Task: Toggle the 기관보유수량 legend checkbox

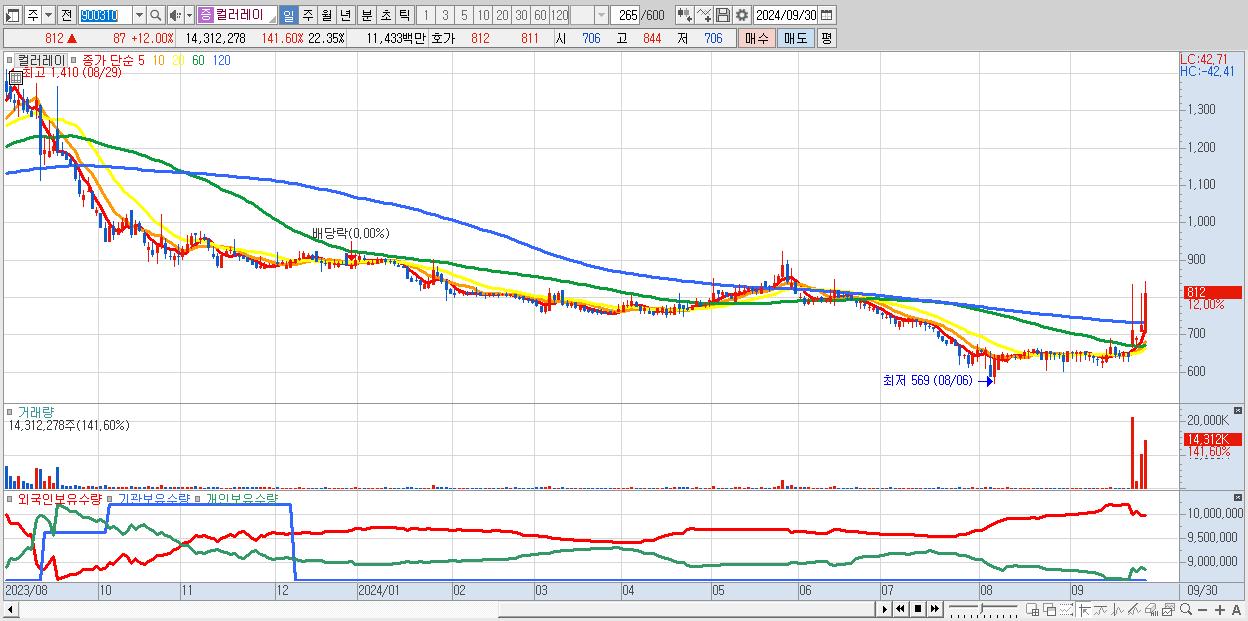Action: pyautogui.click(x=110, y=499)
